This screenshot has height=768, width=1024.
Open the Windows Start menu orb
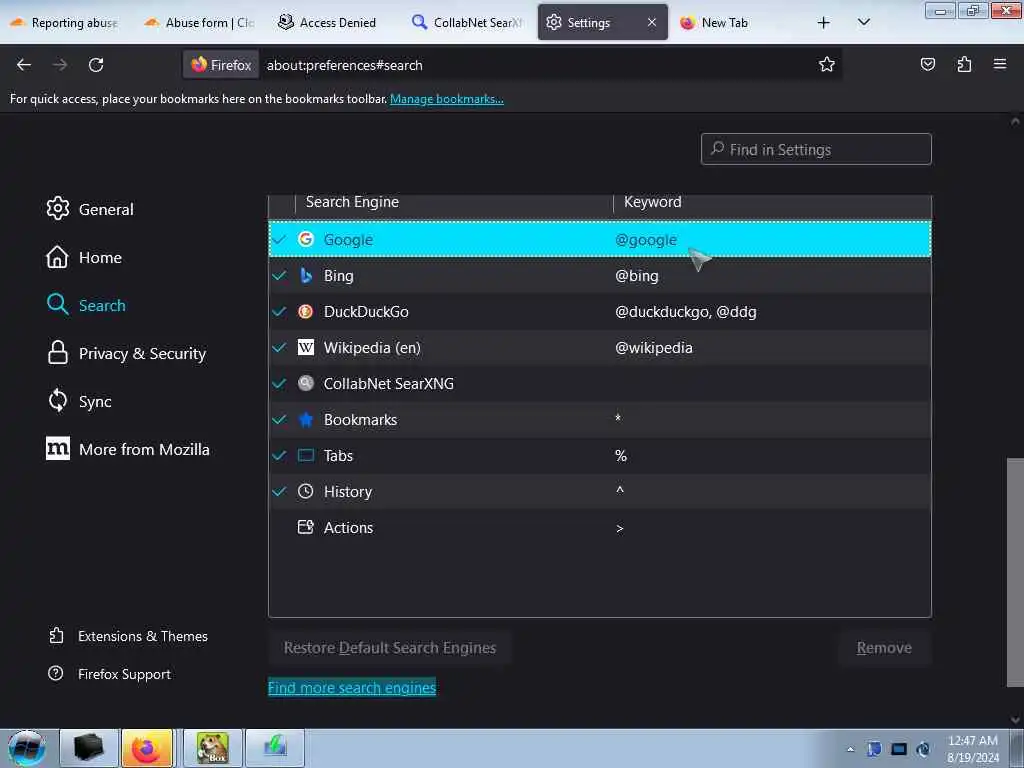27,748
